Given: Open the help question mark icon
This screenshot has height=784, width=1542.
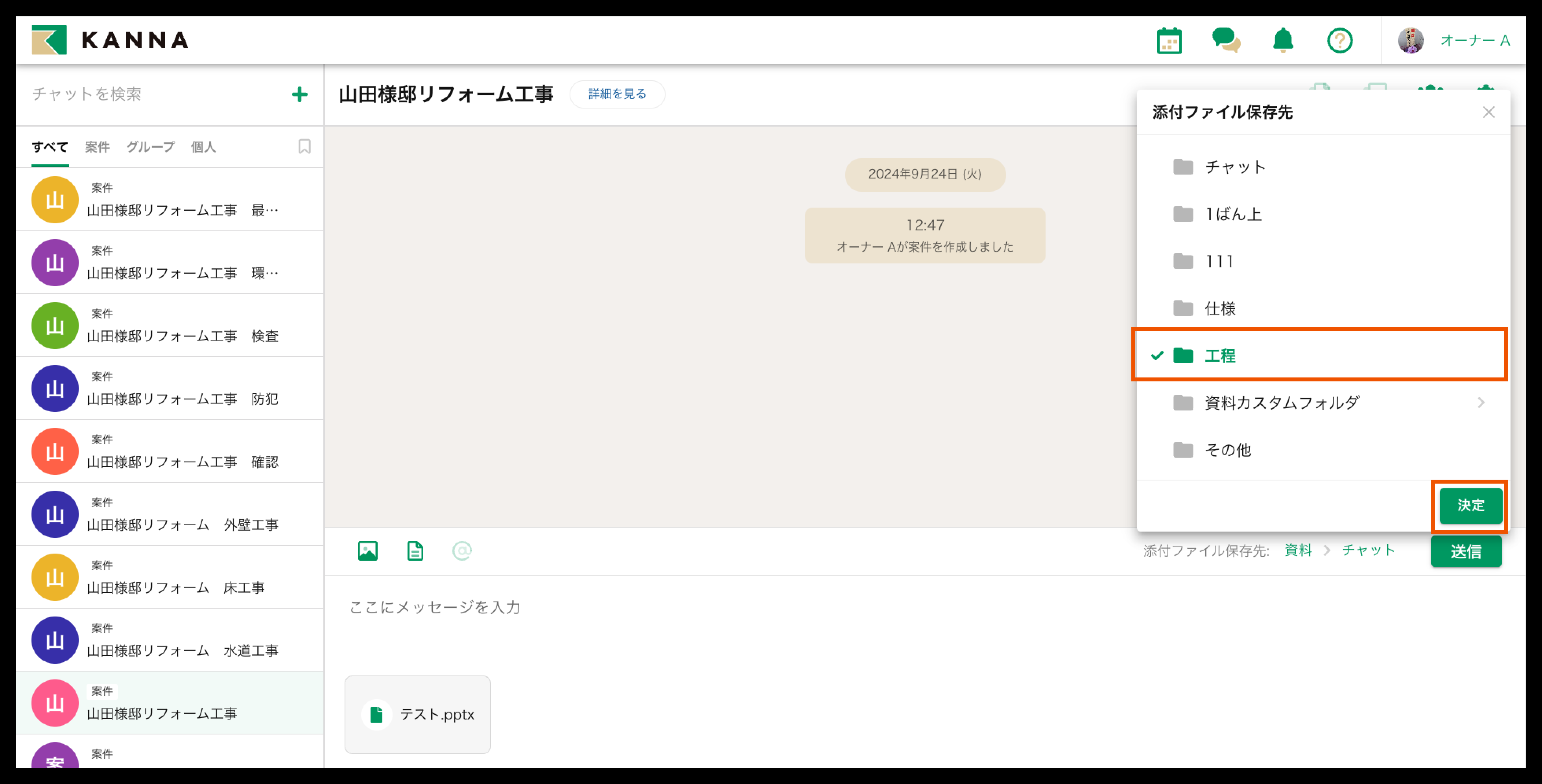Looking at the screenshot, I should [1339, 41].
